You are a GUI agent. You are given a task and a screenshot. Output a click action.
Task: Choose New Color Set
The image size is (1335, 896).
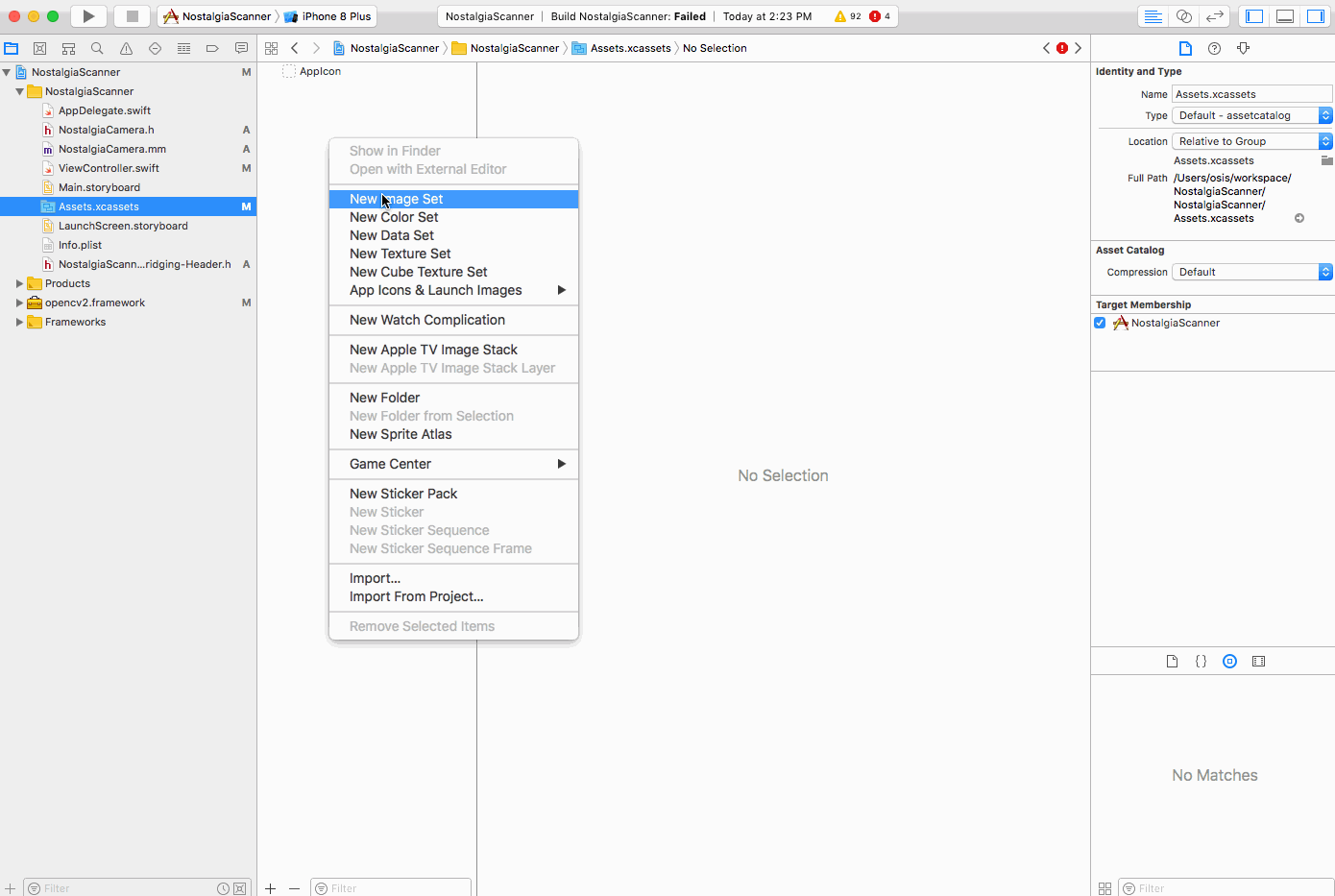(x=453, y=217)
